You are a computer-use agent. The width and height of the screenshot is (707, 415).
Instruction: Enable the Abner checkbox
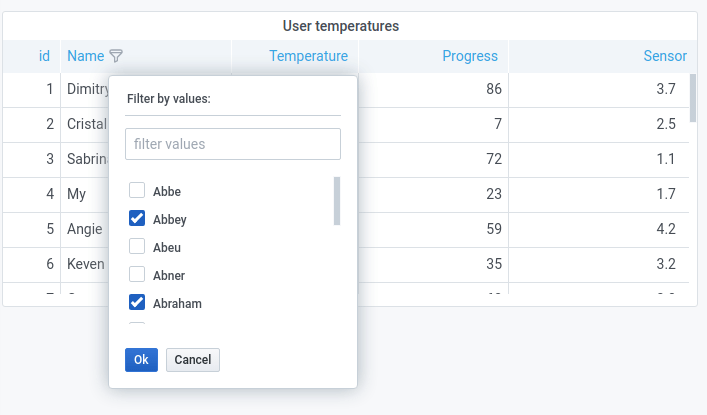click(x=138, y=275)
